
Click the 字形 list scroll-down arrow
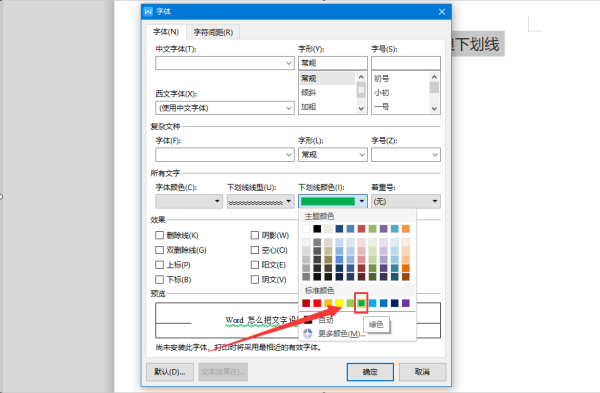click(361, 109)
